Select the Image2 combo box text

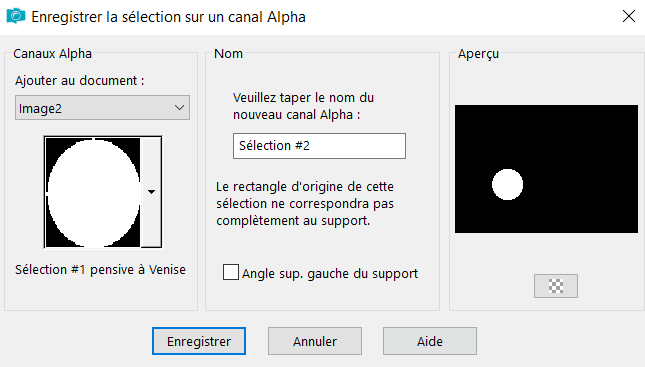coord(40,109)
